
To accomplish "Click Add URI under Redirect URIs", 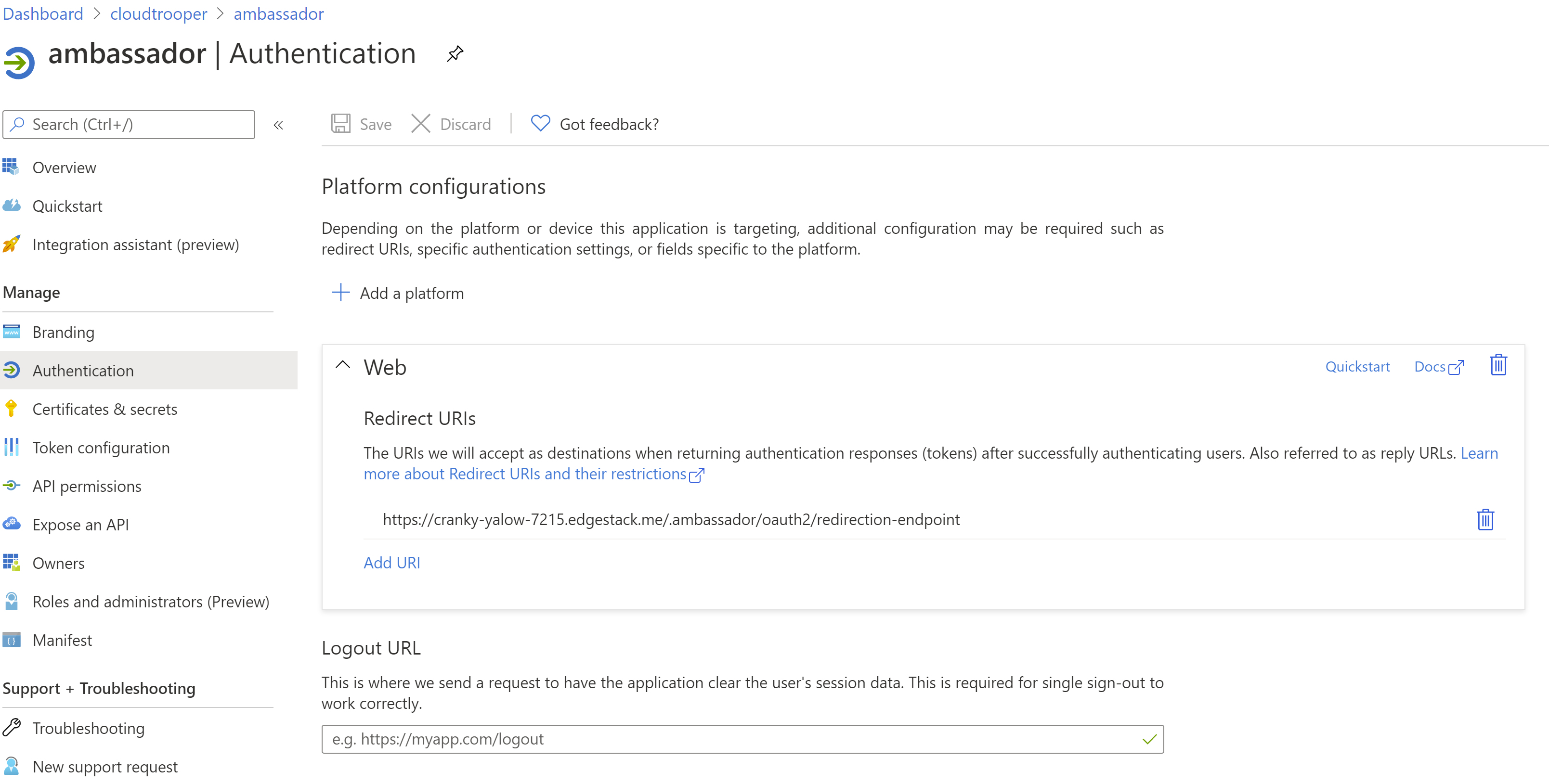I will coord(391,563).
